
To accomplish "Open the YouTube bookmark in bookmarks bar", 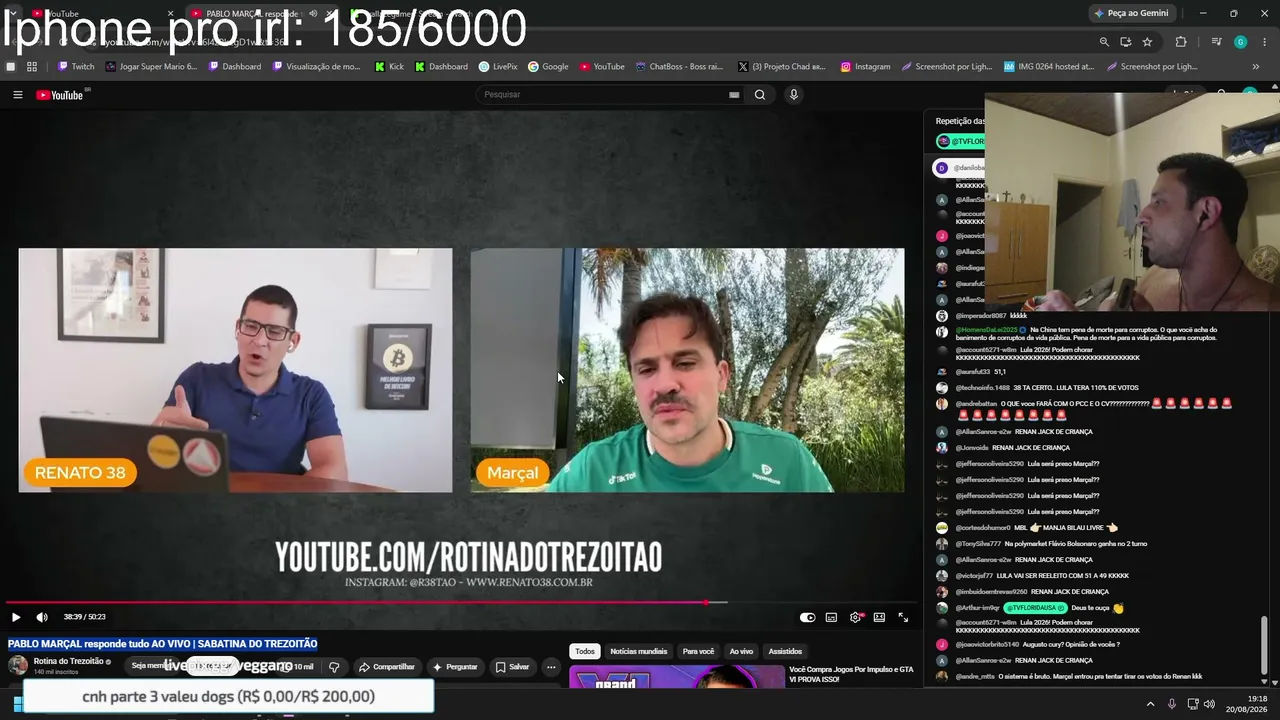I will [x=602, y=67].
